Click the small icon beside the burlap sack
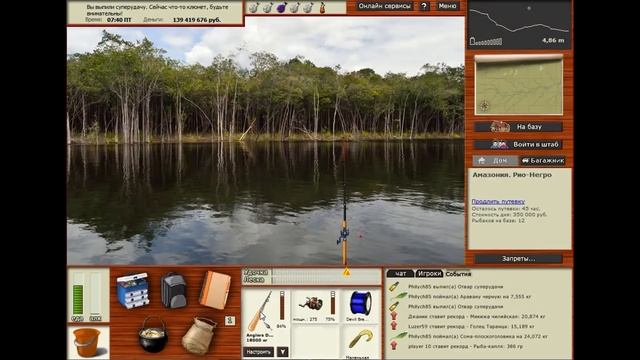 pos(230,320)
